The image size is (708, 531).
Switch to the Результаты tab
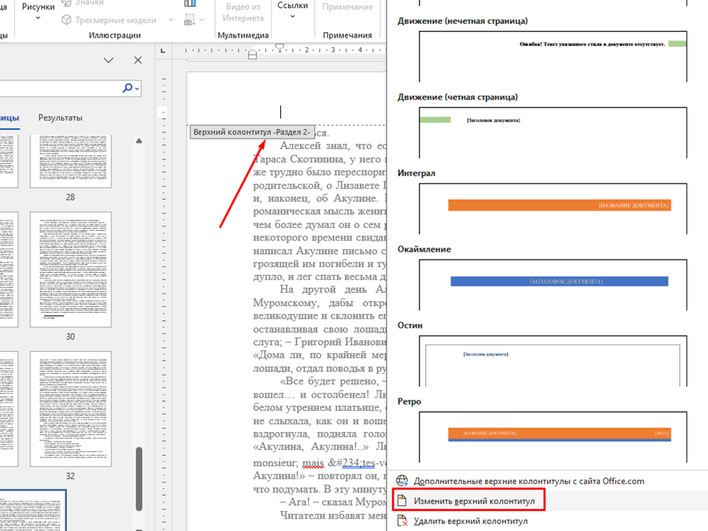60,118
